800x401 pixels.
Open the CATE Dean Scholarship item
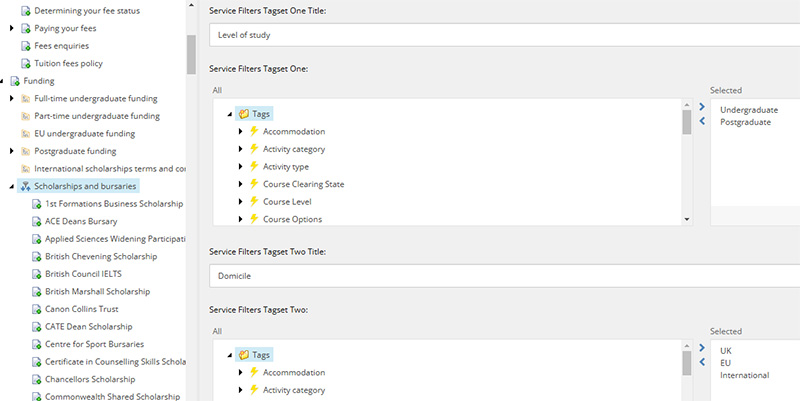point(88,327)
